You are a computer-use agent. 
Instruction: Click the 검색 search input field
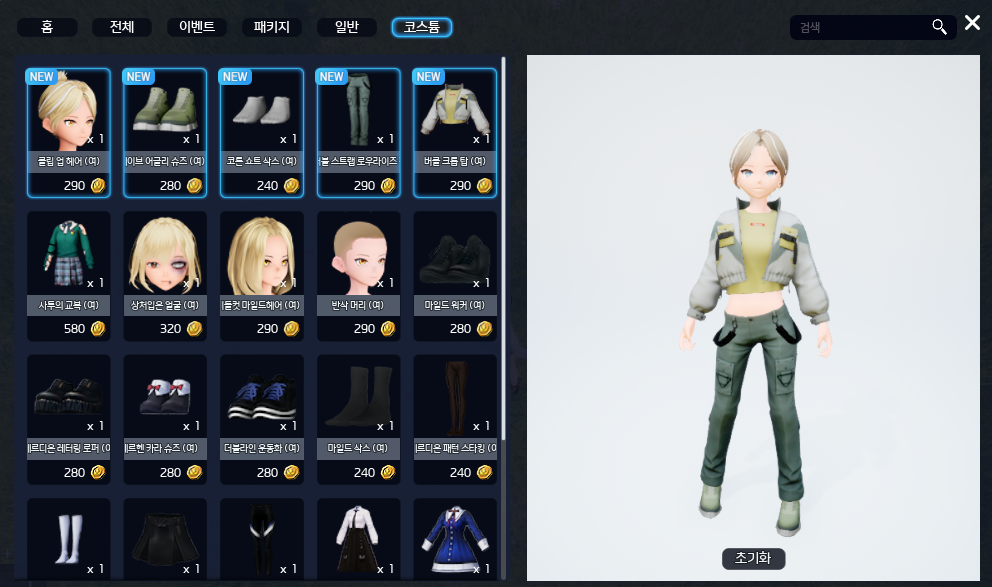point(860,27)
